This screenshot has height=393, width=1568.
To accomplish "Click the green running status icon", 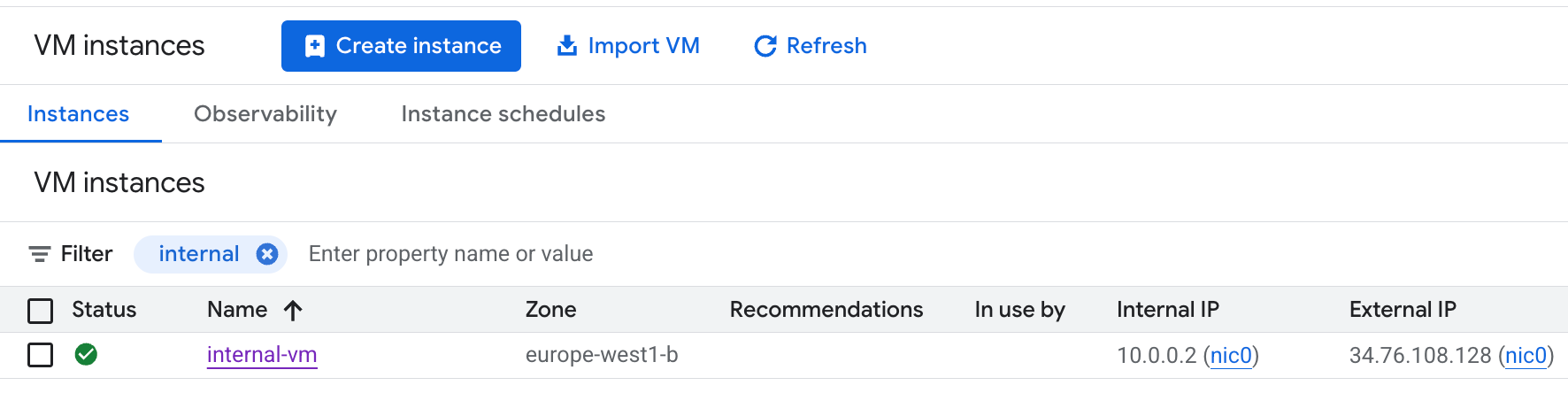I will (86, 355).
